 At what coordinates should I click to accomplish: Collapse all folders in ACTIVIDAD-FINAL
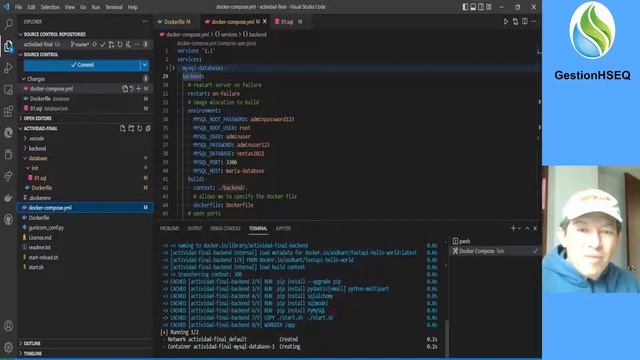point(148,129)
